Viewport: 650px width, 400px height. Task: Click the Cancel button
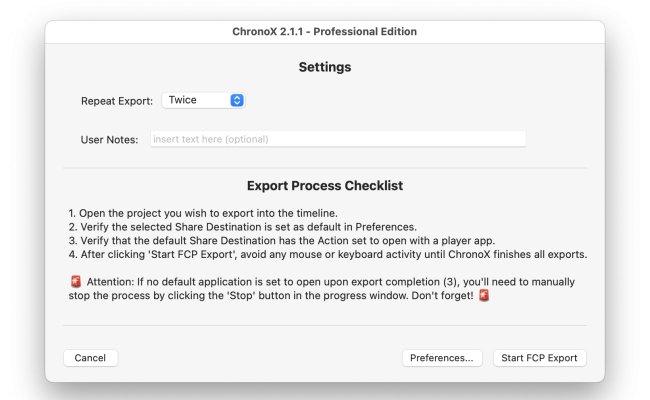click(x=90, y=358)
